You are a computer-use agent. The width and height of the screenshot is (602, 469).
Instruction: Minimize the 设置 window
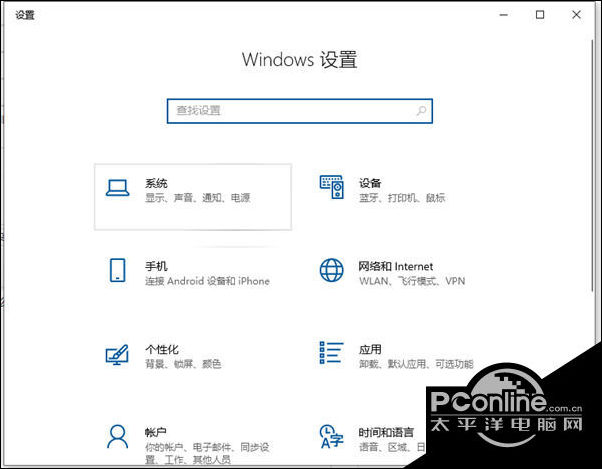click(x=504, y=15)
